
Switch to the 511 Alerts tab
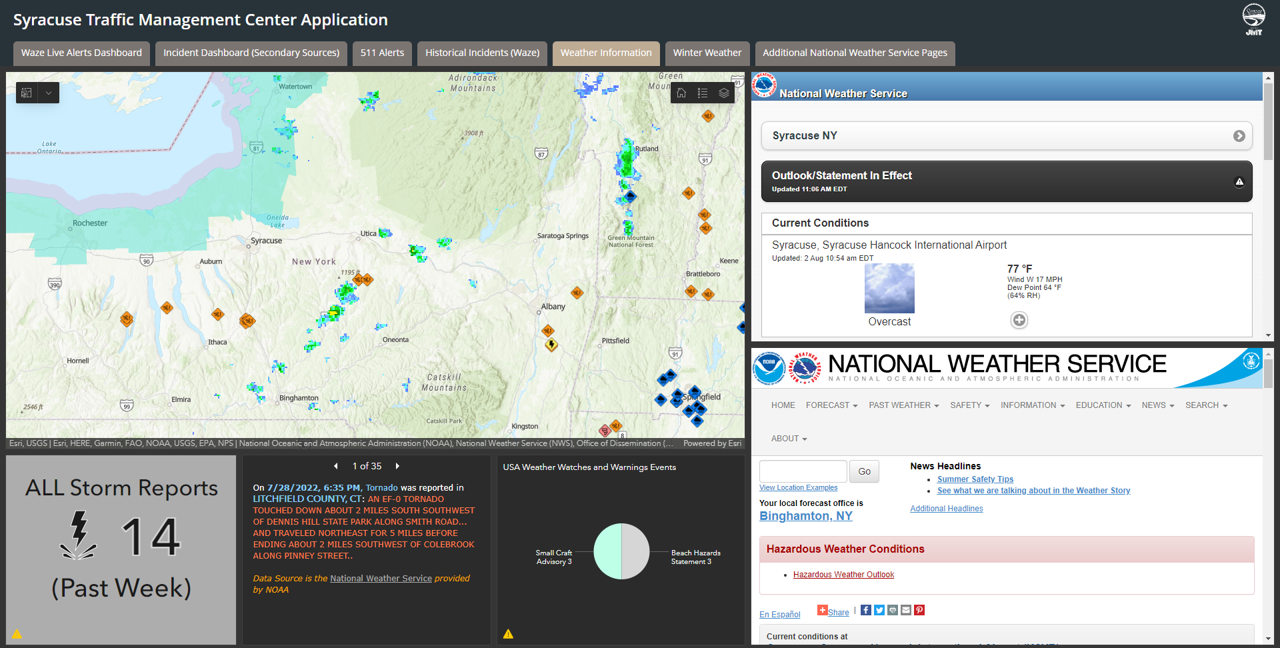[x=382, y=53]
